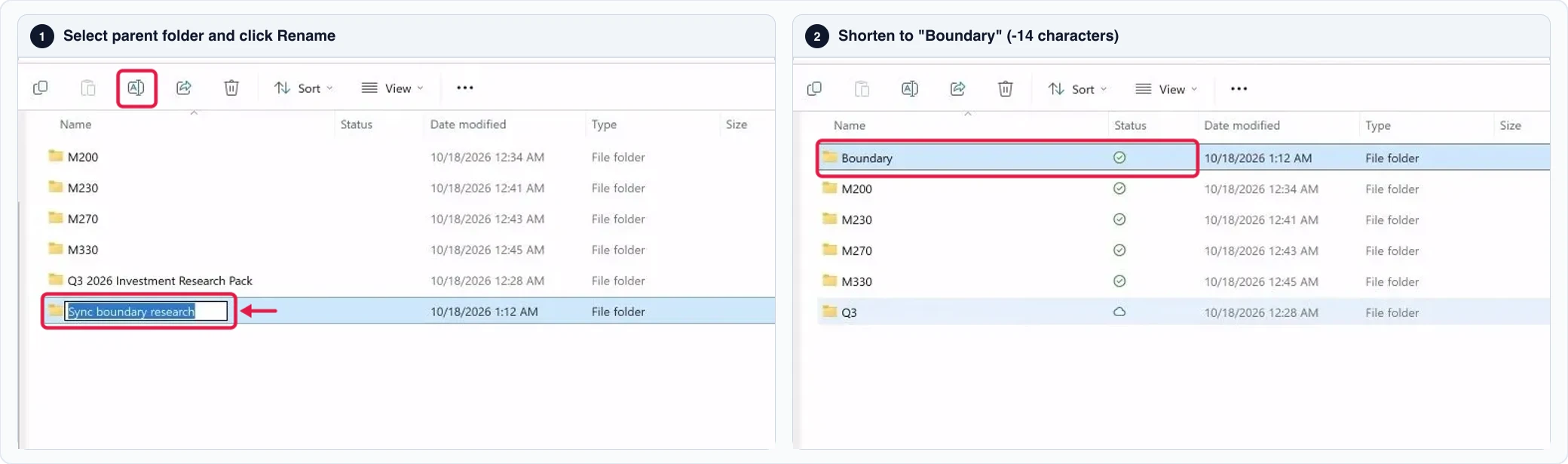Click synced status icon for right M270
This screenshot has height=464, width=1568.
point(1119,250)
